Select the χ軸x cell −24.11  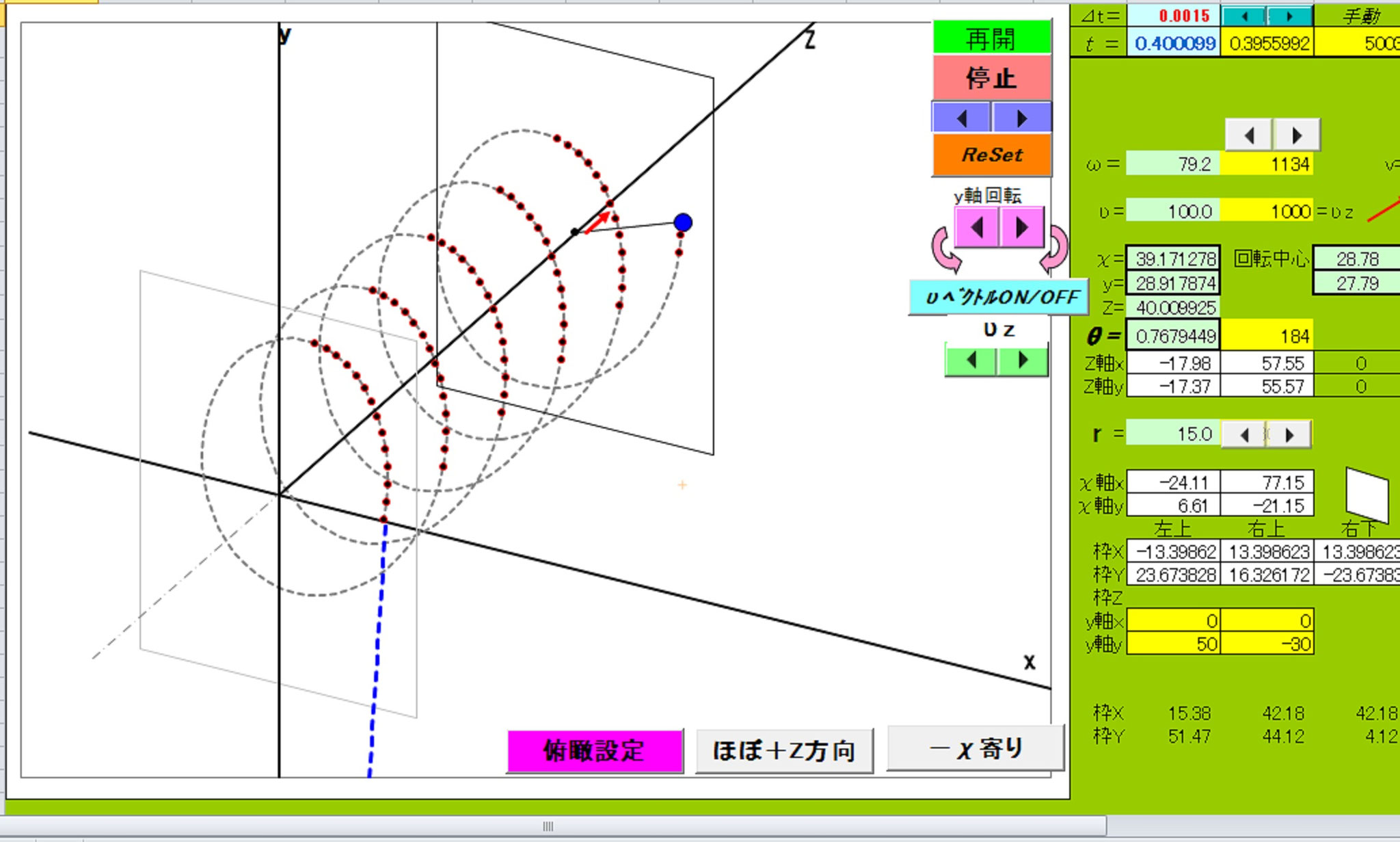click(x=1173, y=483)
